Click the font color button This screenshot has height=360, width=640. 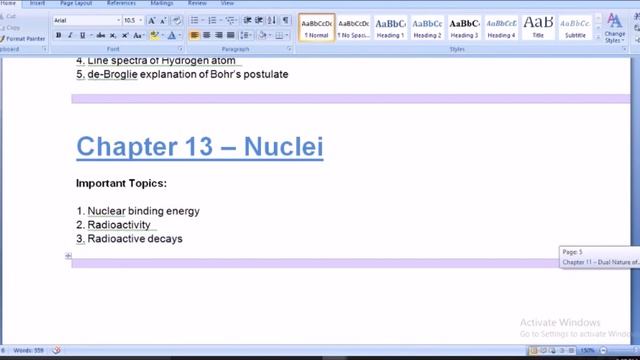tap(172, 36)
